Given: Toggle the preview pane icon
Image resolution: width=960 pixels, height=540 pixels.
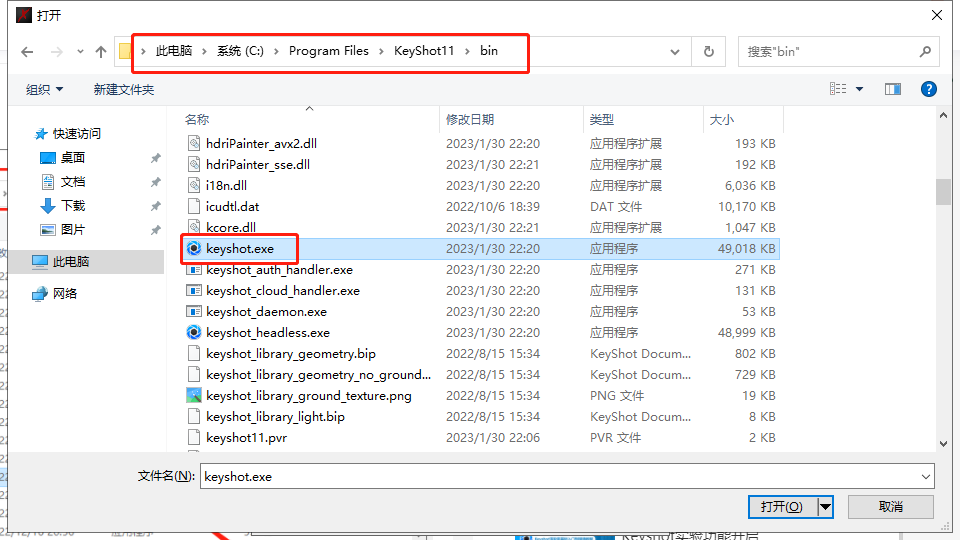Looking at the screenshot, I should [893, 89].
